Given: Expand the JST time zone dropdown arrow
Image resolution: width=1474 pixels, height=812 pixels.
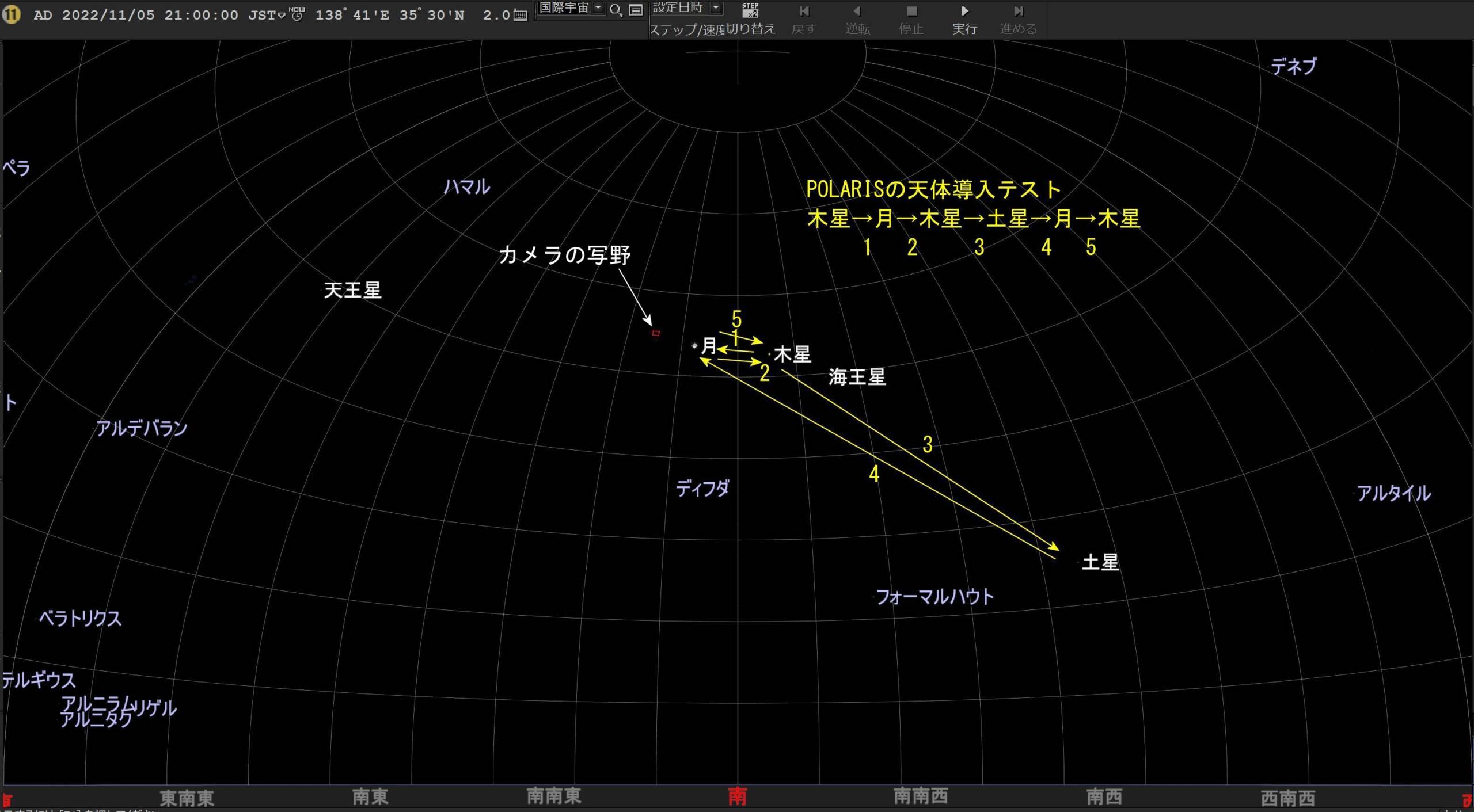Looking at the screenshot, I should pyautogui.click(x=282, y=16).
